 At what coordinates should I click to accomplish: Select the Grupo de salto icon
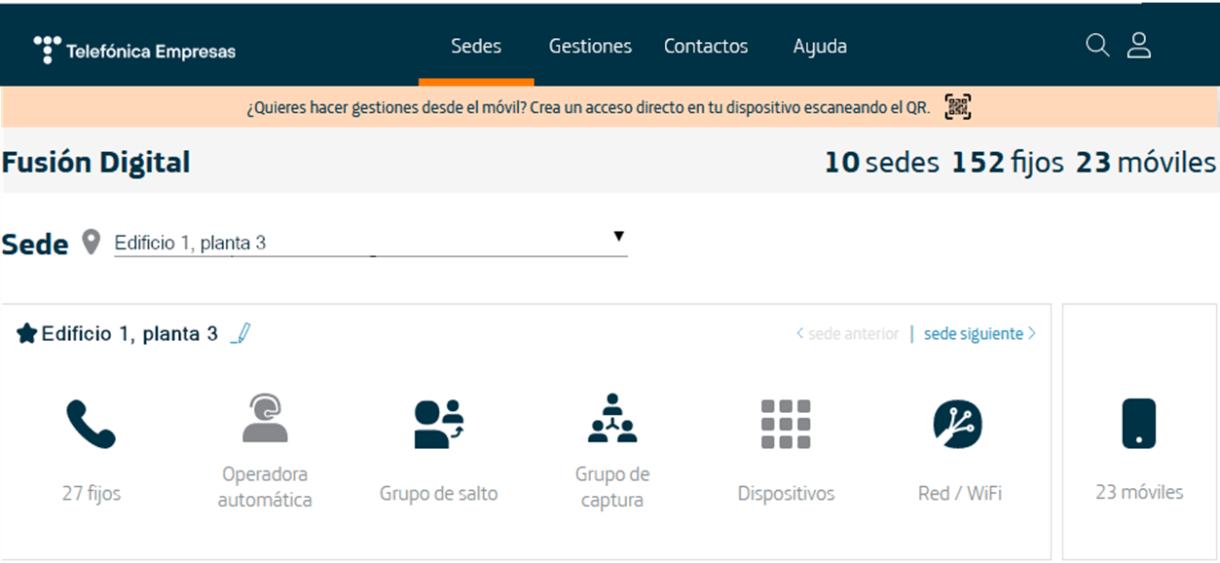point(438,424)
